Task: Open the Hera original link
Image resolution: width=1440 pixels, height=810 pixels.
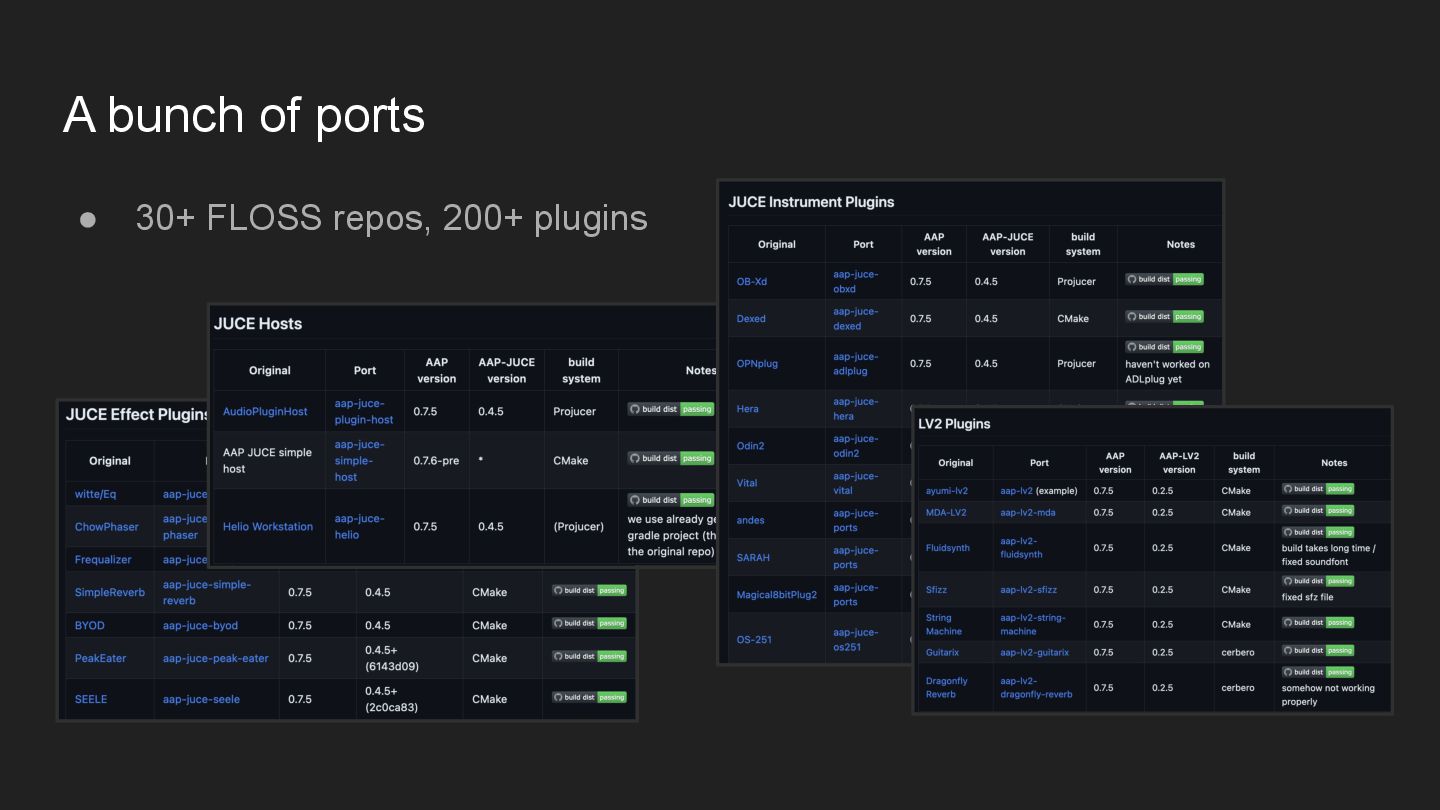Action: 748,408
